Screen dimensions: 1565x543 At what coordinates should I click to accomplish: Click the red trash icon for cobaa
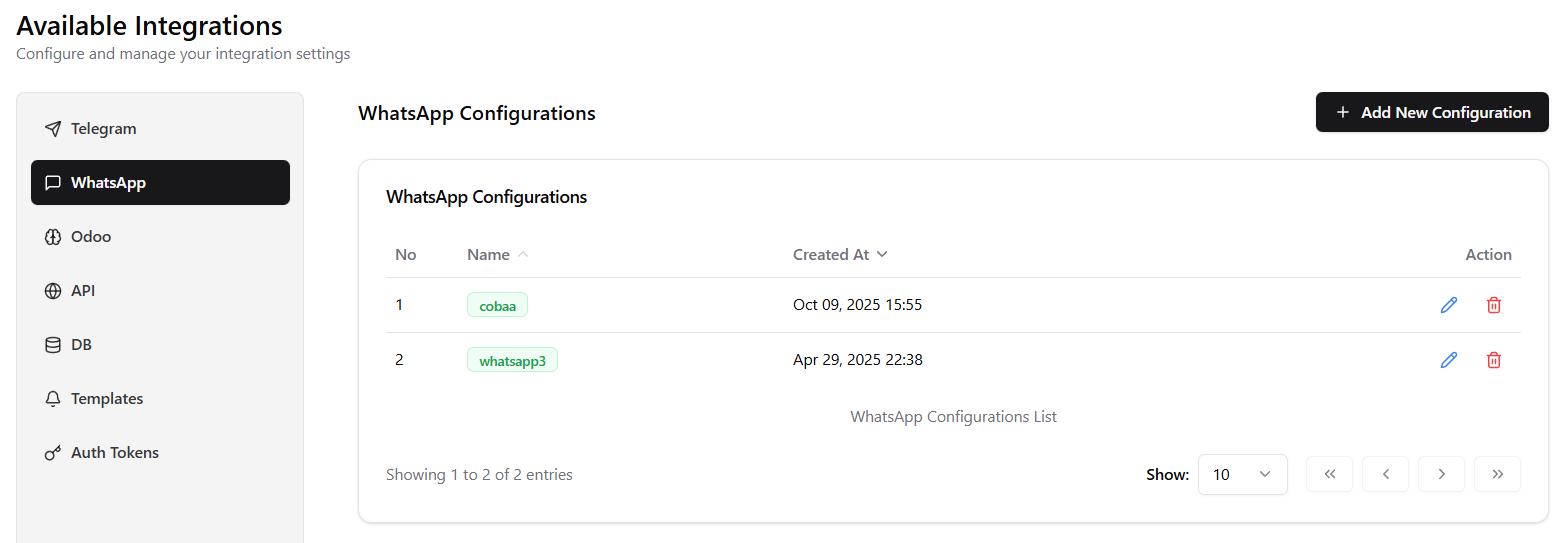coord(1494,305)
